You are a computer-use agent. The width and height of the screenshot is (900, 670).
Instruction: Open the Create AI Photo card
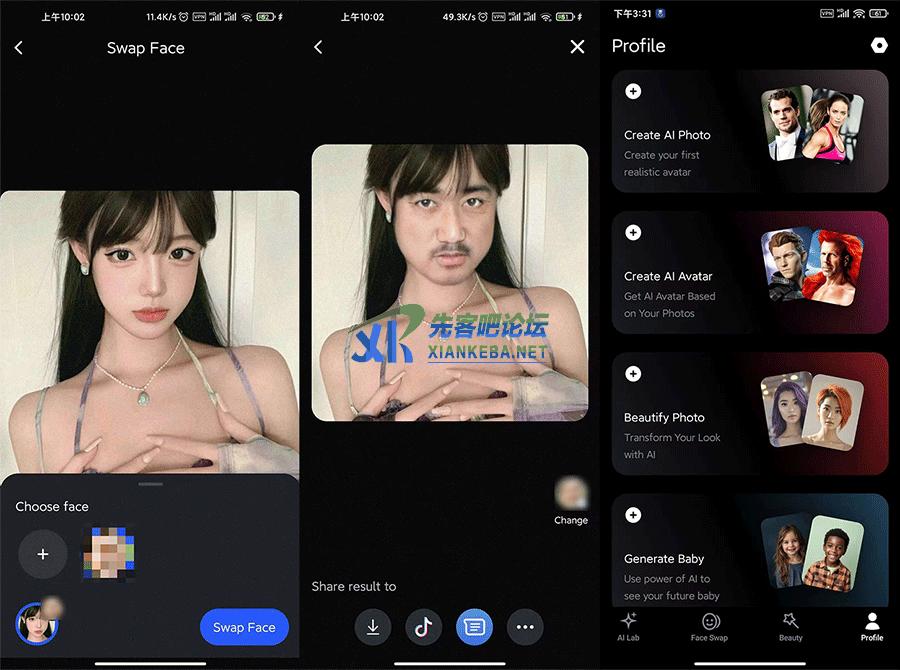[749, 131]
